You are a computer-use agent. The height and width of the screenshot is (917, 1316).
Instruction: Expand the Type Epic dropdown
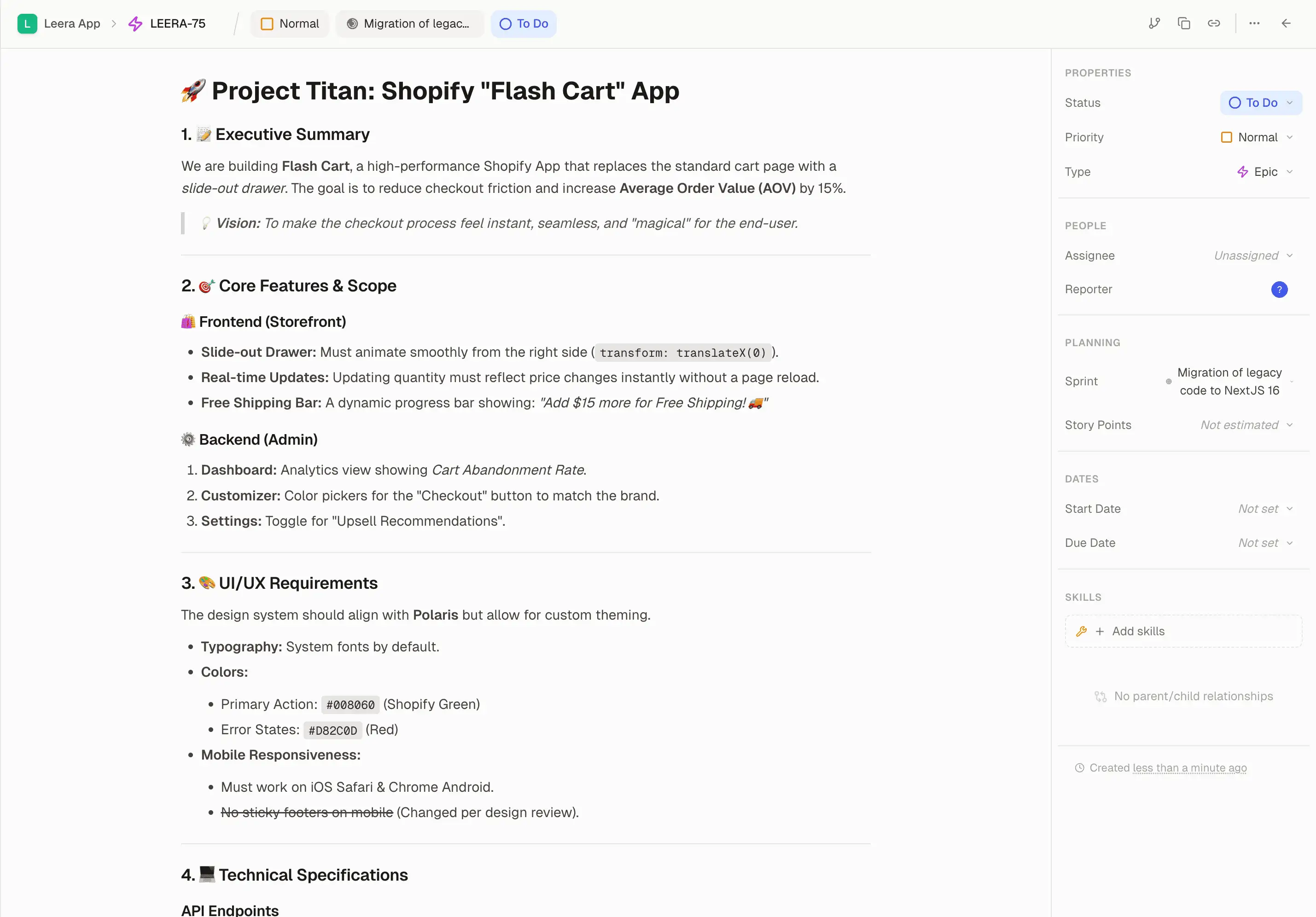[x=1264, y=172]
